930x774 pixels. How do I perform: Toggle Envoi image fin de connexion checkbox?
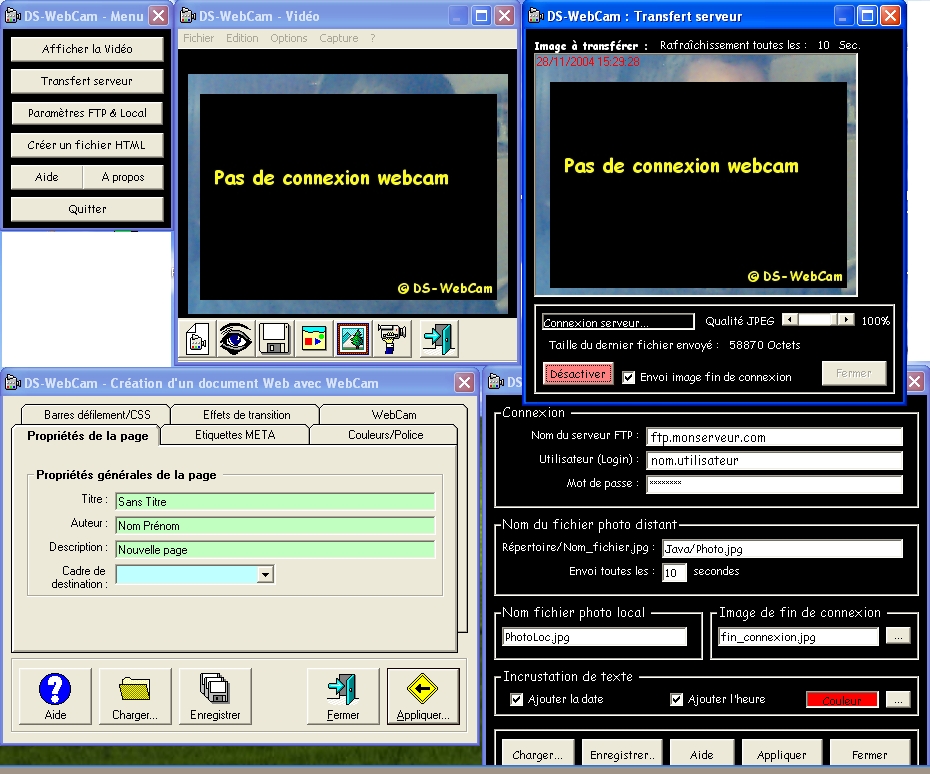[629, 377]
